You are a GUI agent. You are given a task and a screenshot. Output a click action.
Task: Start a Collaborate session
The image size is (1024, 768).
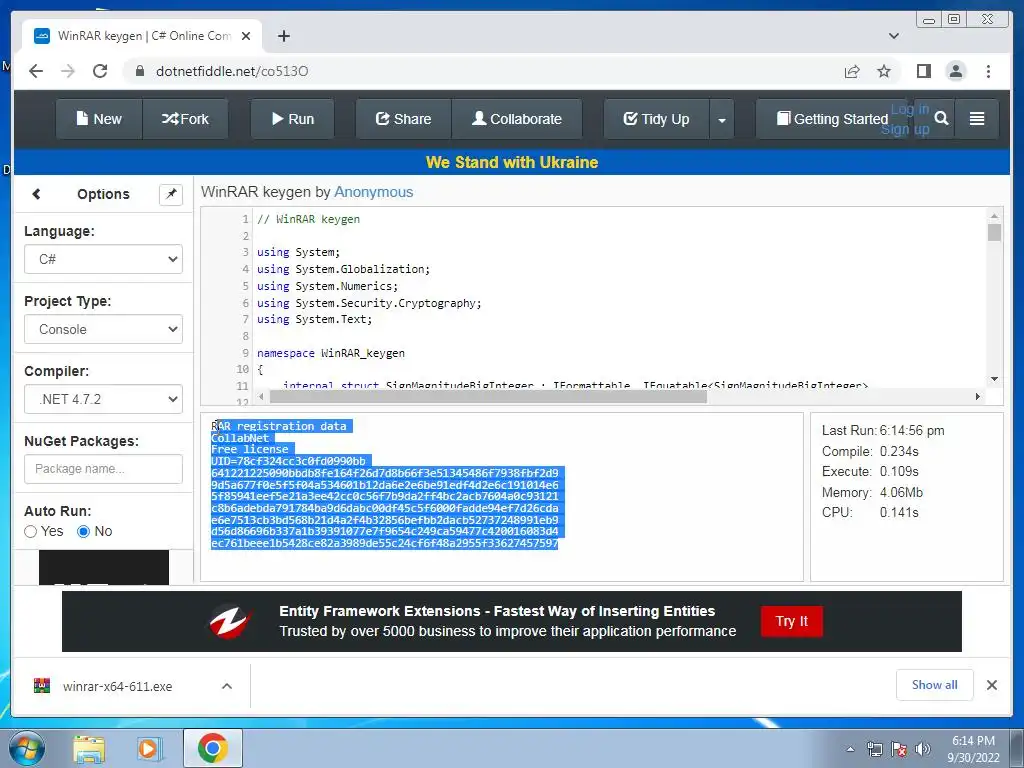pyautogui.click(x=517, y=119)
